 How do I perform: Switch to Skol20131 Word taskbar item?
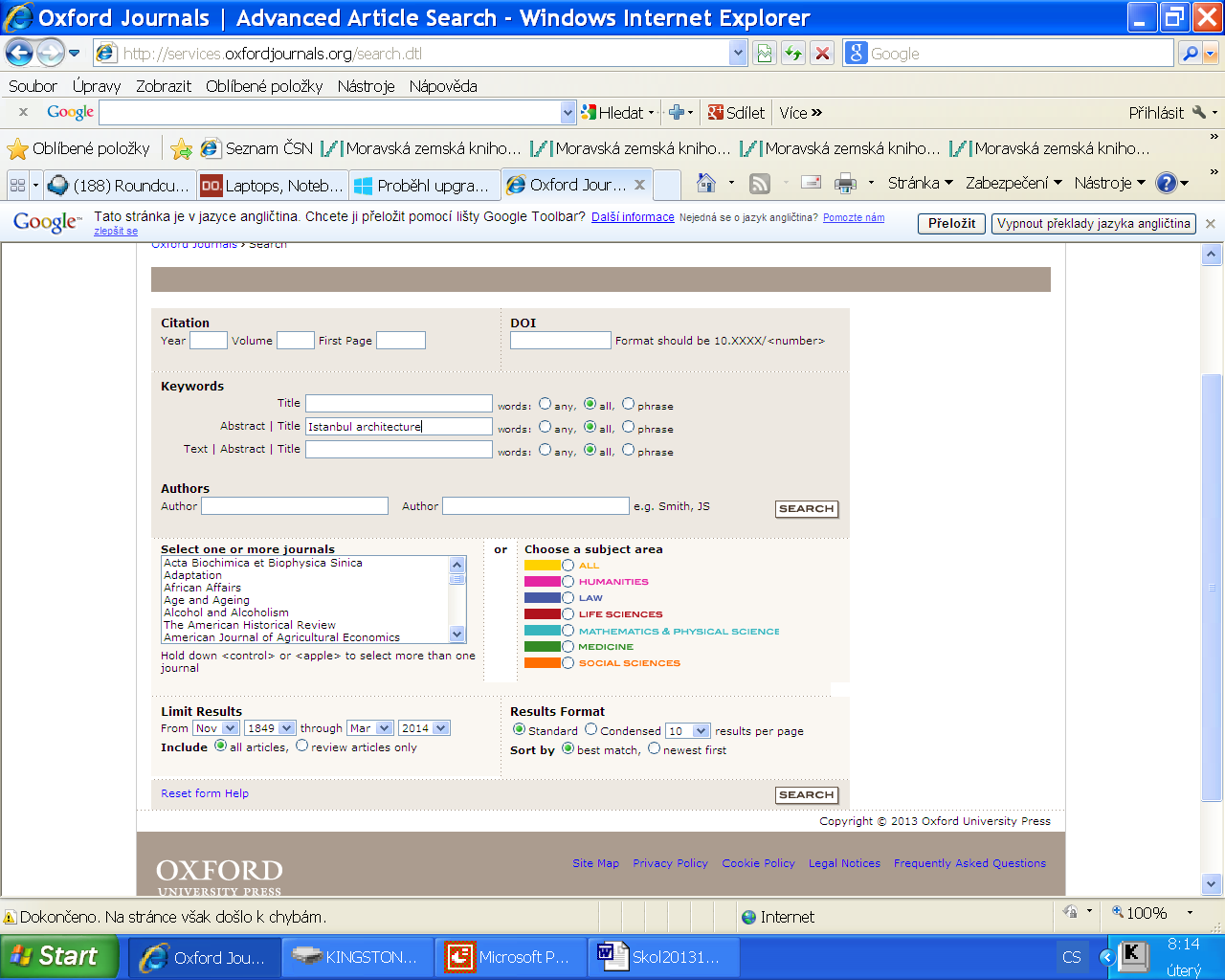(662, 957)
